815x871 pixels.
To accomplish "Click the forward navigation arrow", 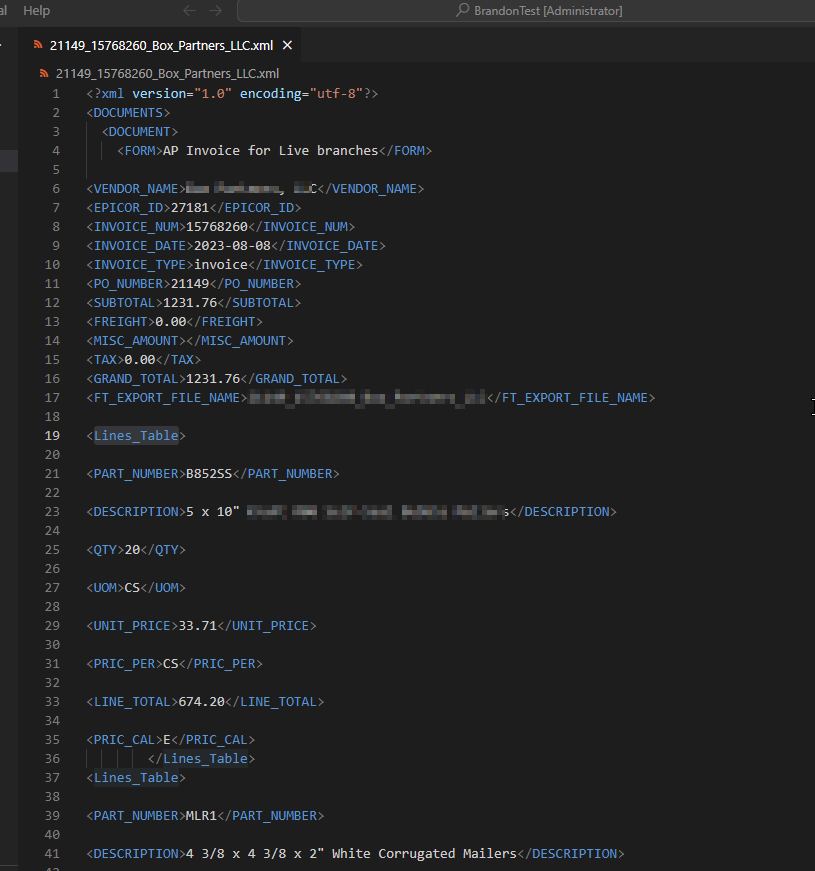I will 216,10.
